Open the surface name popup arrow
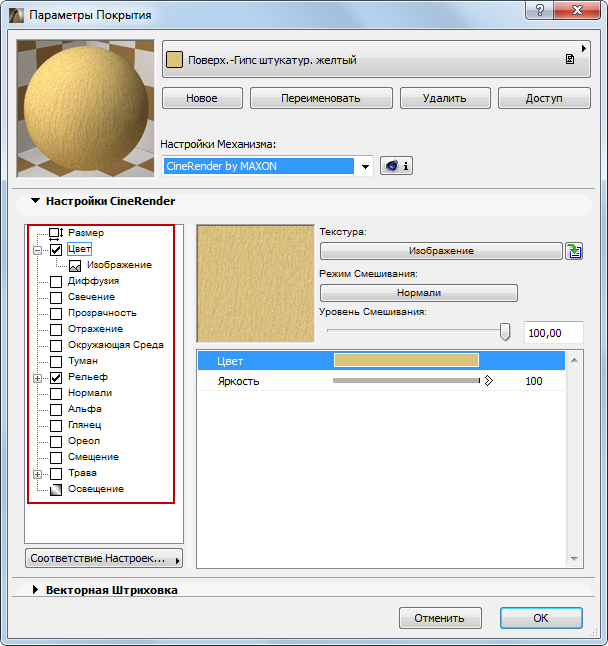Screen dimensions: 608x646 [x=583, y=48]
